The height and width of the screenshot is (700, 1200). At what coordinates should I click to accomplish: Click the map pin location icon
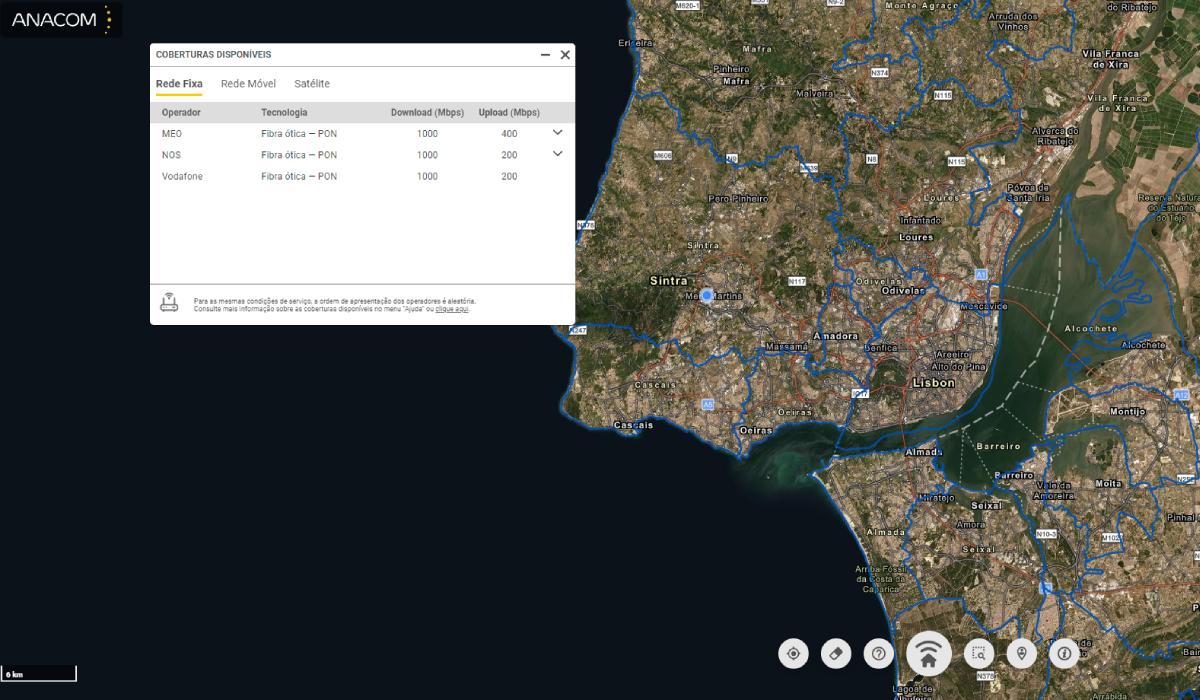tap(1021, 654)
